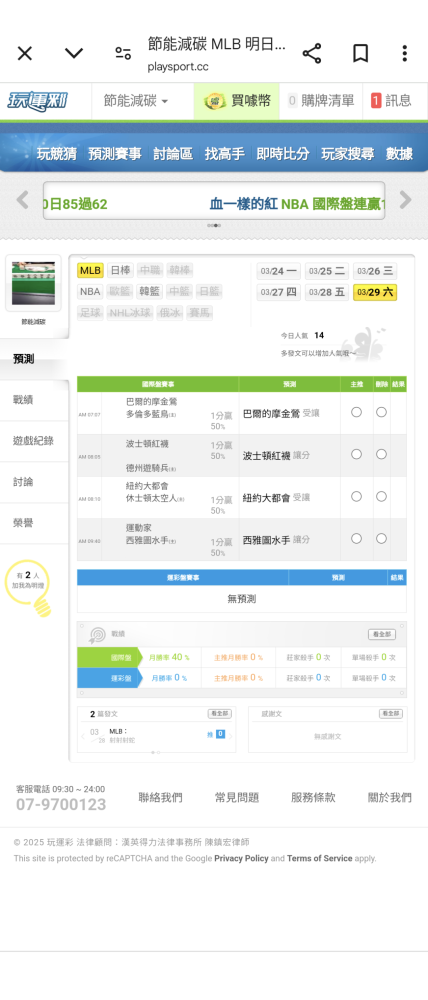Select the NBA league tag
The width and height of the screenshot is (428, 1000).
(x=91, y=291)
